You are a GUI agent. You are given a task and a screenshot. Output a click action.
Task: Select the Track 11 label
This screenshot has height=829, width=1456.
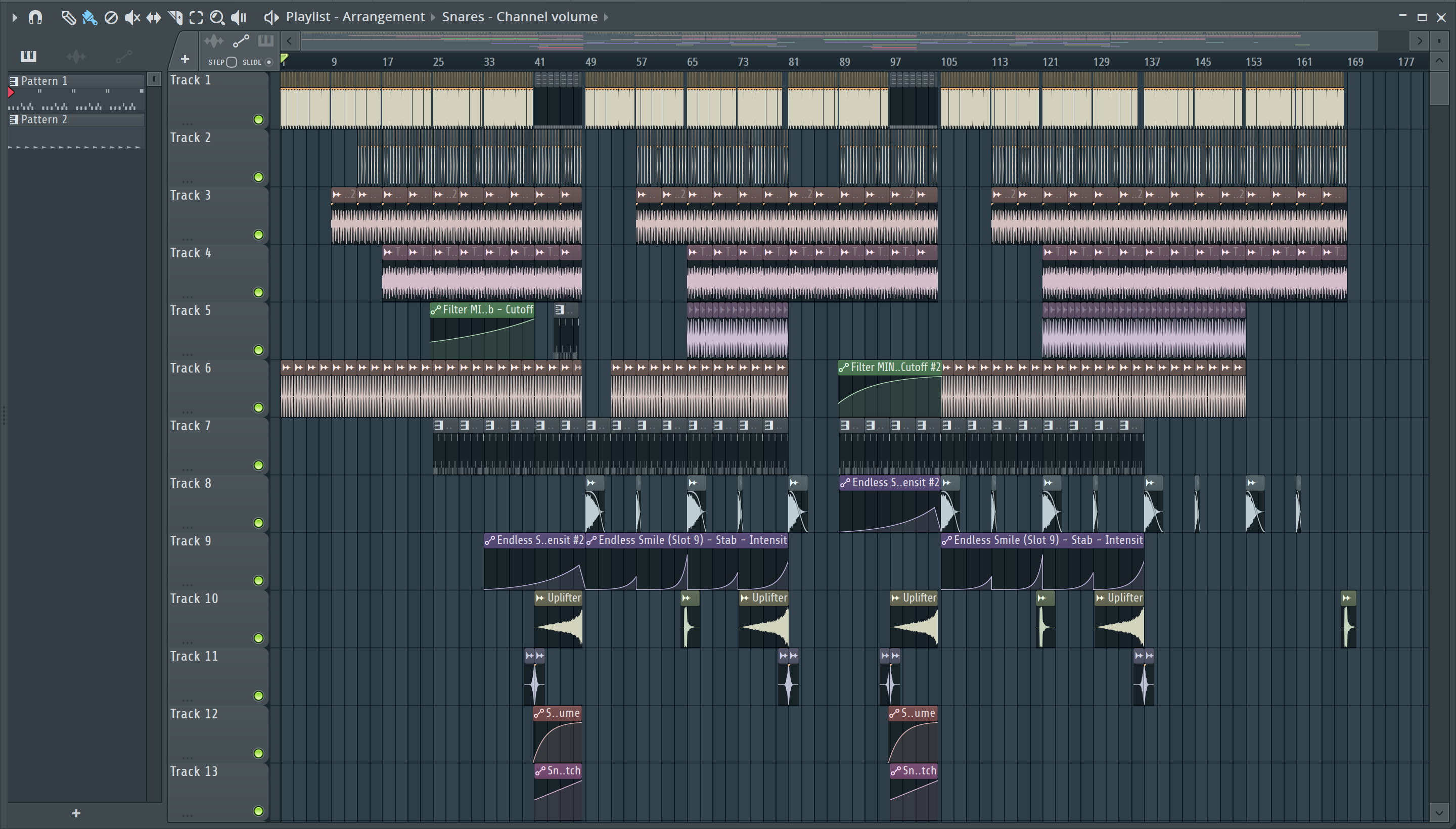click(194, 657)
